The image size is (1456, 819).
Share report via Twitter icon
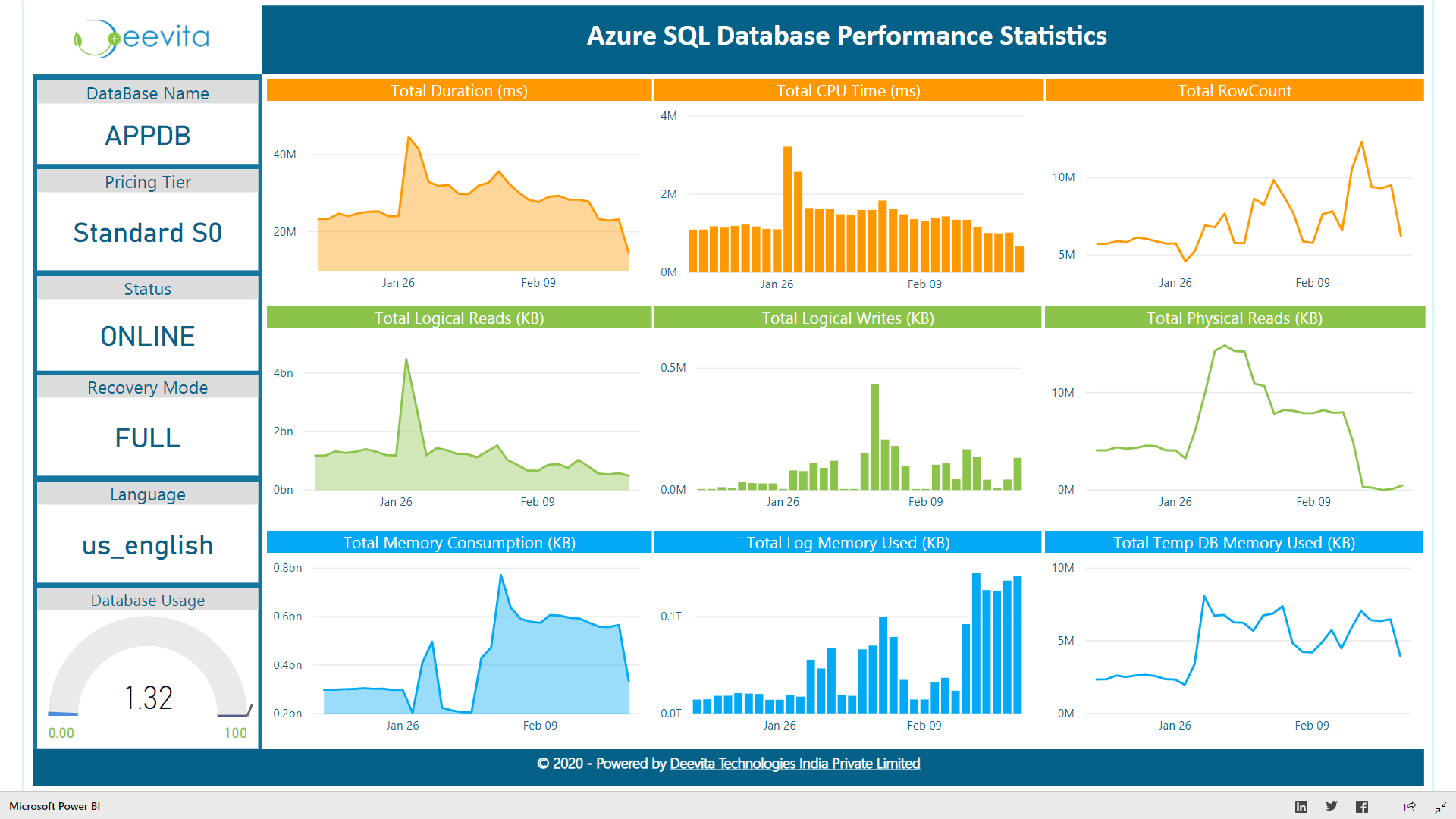[x=1332, y=806]
